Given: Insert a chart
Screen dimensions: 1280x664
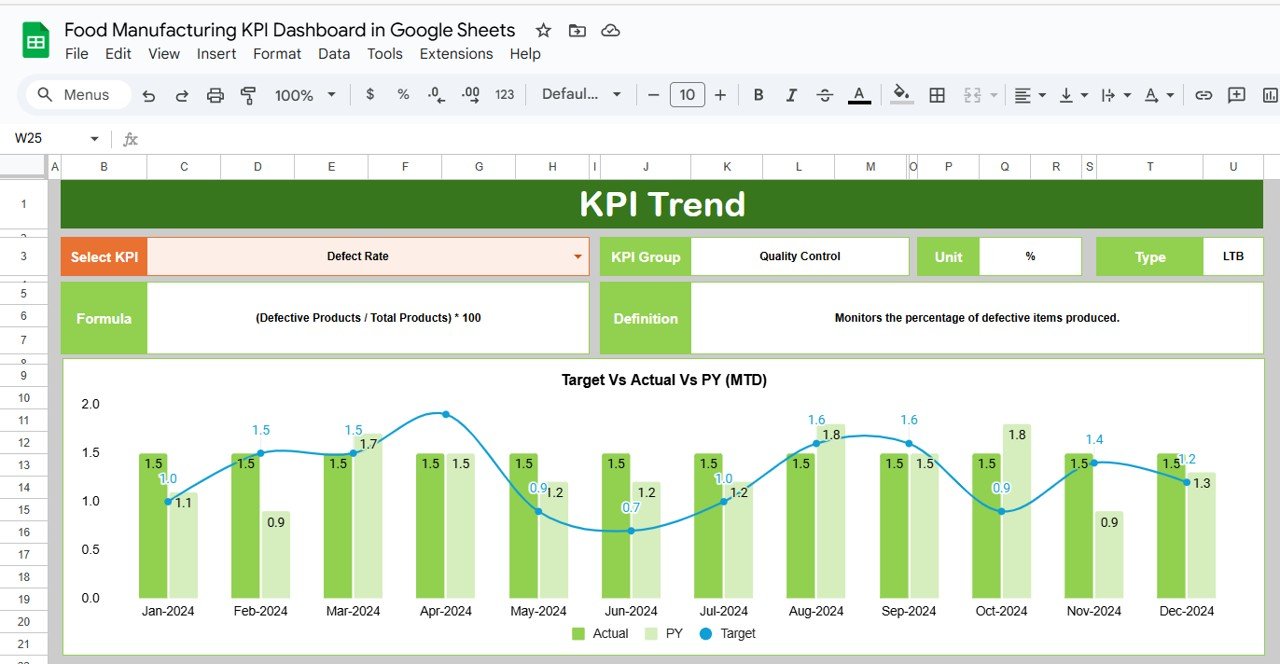Looking at the screenshot, I should click(x=1270, y=95).
